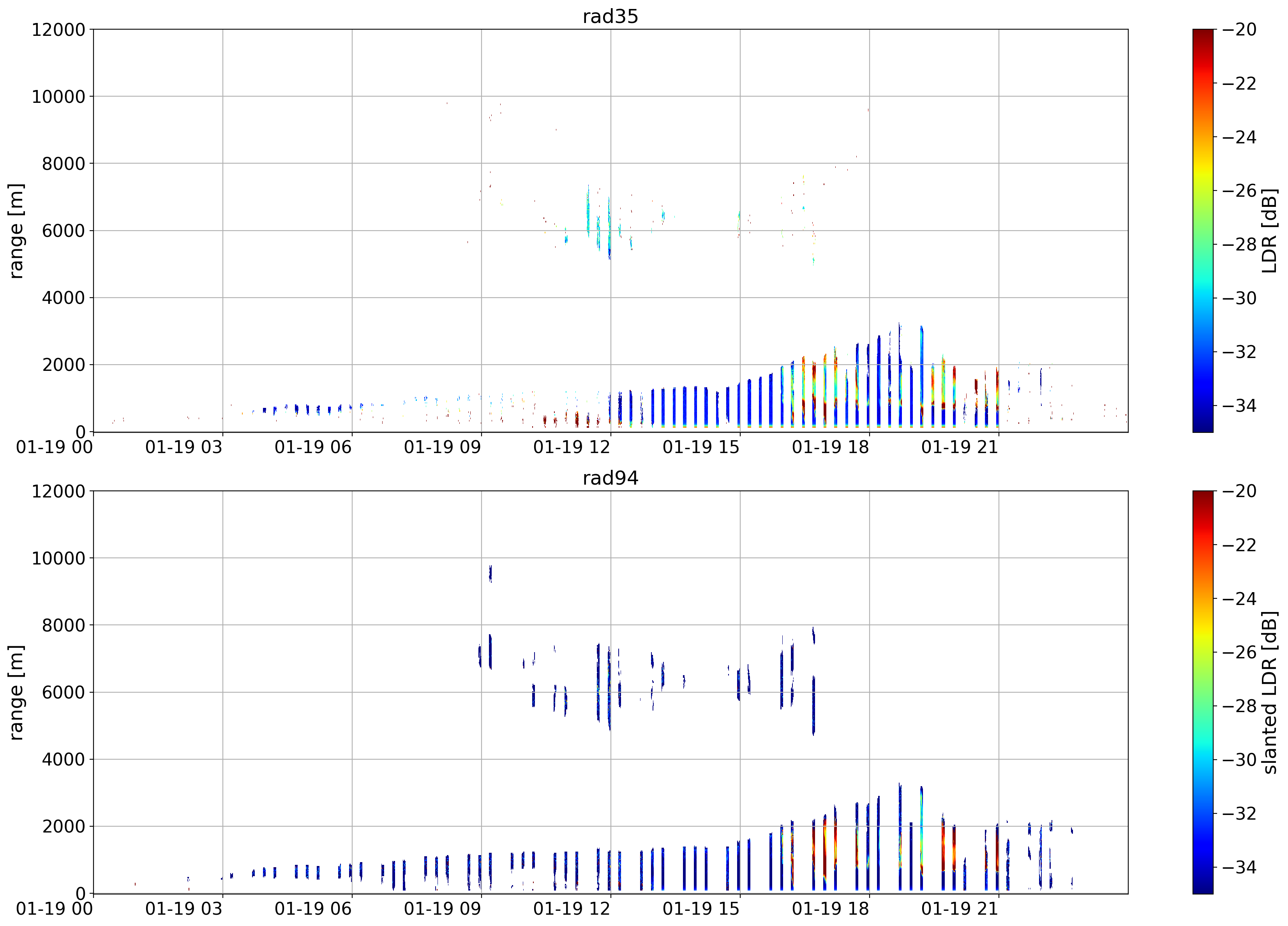Click '01-19 06' x-axis label under rad94
1288x926 pixels.
pyautogui.click(x=314, y=909)
